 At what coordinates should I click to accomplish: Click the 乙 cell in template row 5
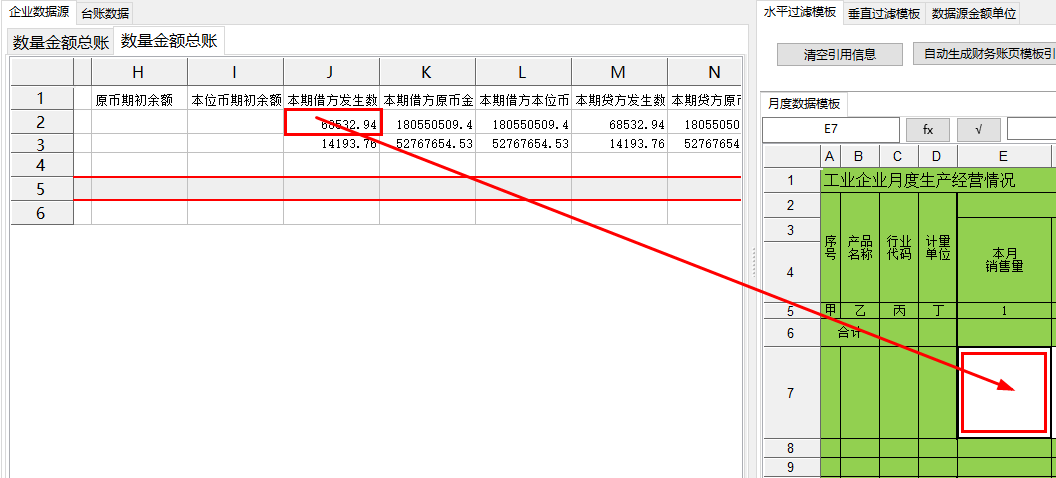coord(859,310)
